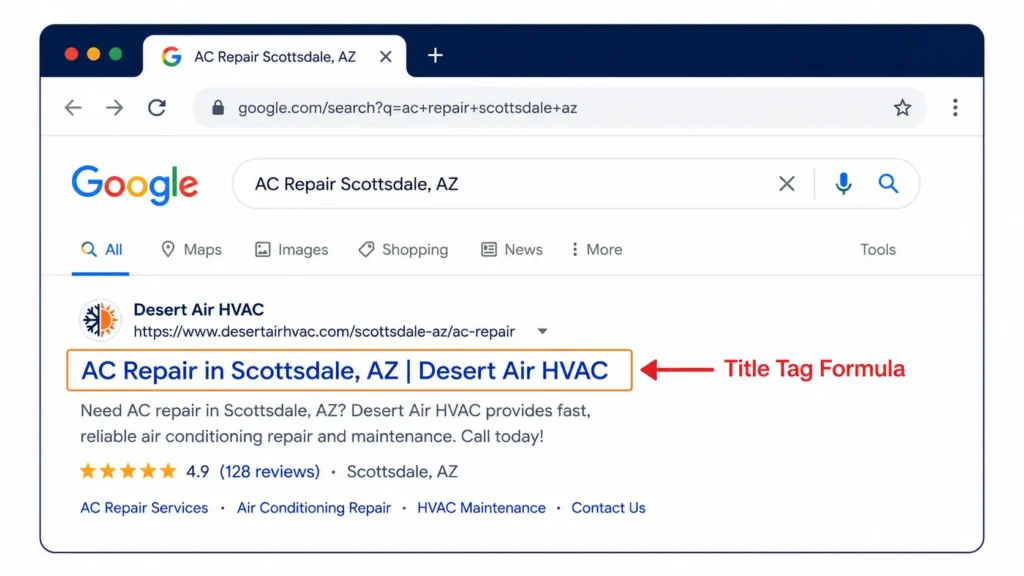Open the 128 reviews link
This screenshot has height=576, width=1024.
click(270, 472)
